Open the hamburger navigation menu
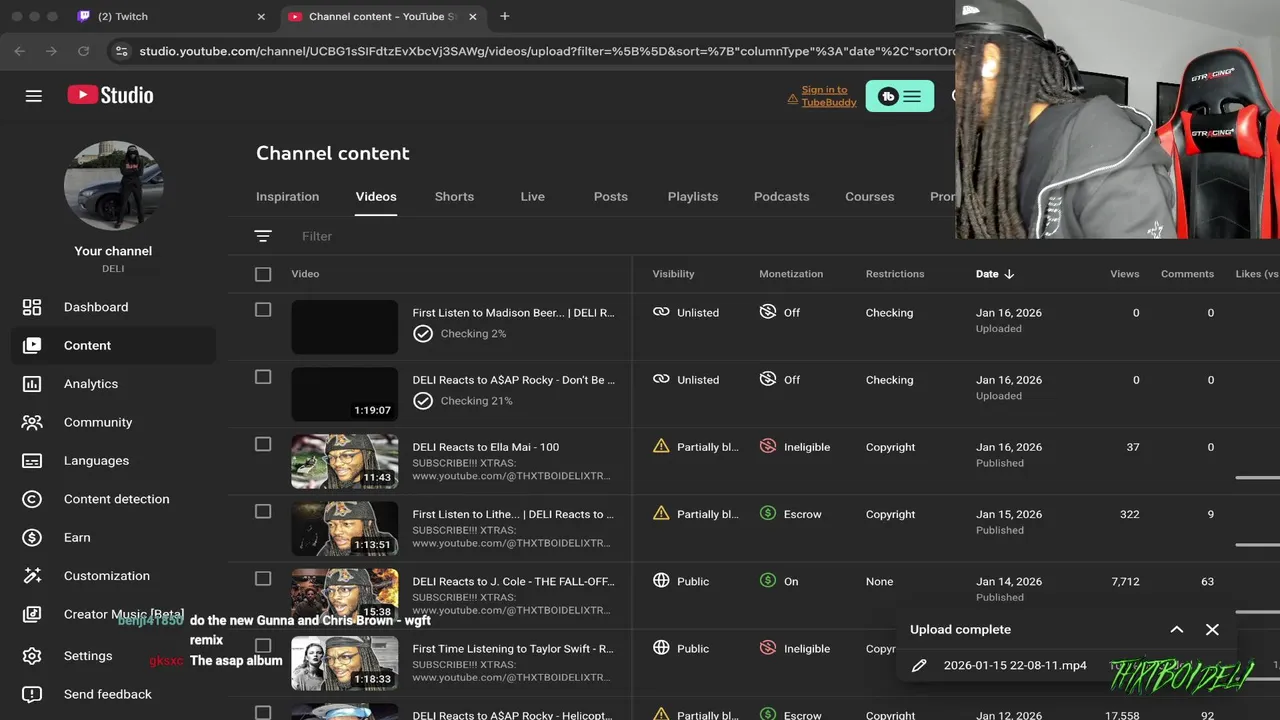1280x720 pixels. 34,96
